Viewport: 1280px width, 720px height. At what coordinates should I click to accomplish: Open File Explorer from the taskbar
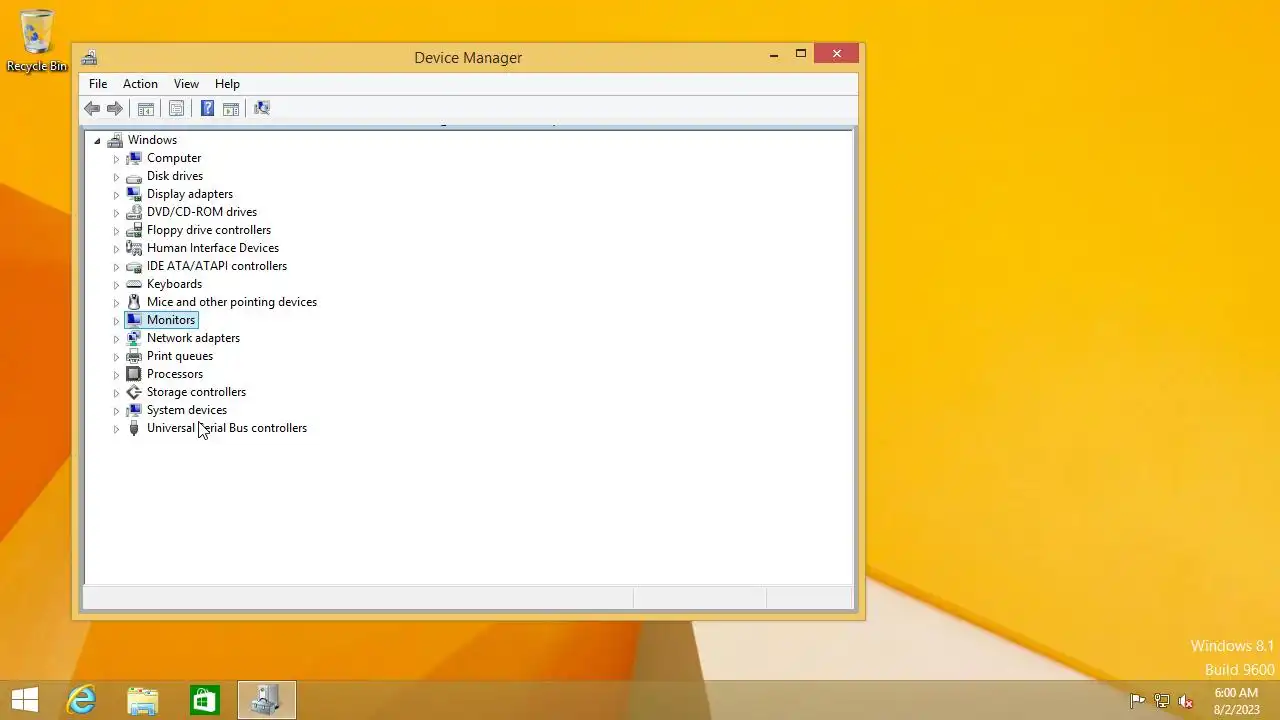143,700
